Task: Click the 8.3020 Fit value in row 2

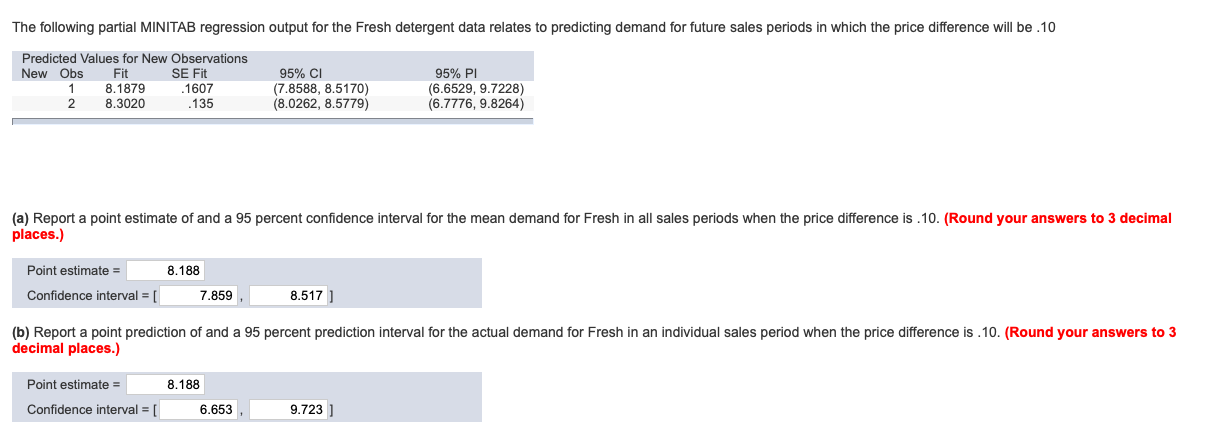Action: point(125,102)
